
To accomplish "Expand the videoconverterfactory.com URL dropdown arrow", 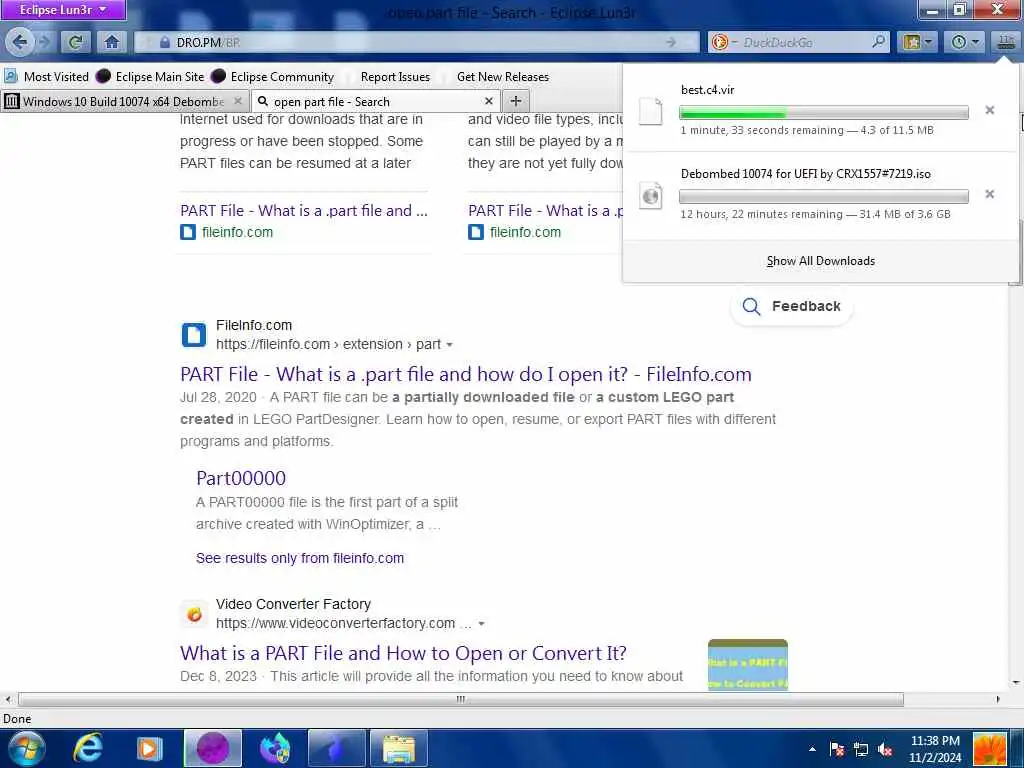I will tap(481, 624).
